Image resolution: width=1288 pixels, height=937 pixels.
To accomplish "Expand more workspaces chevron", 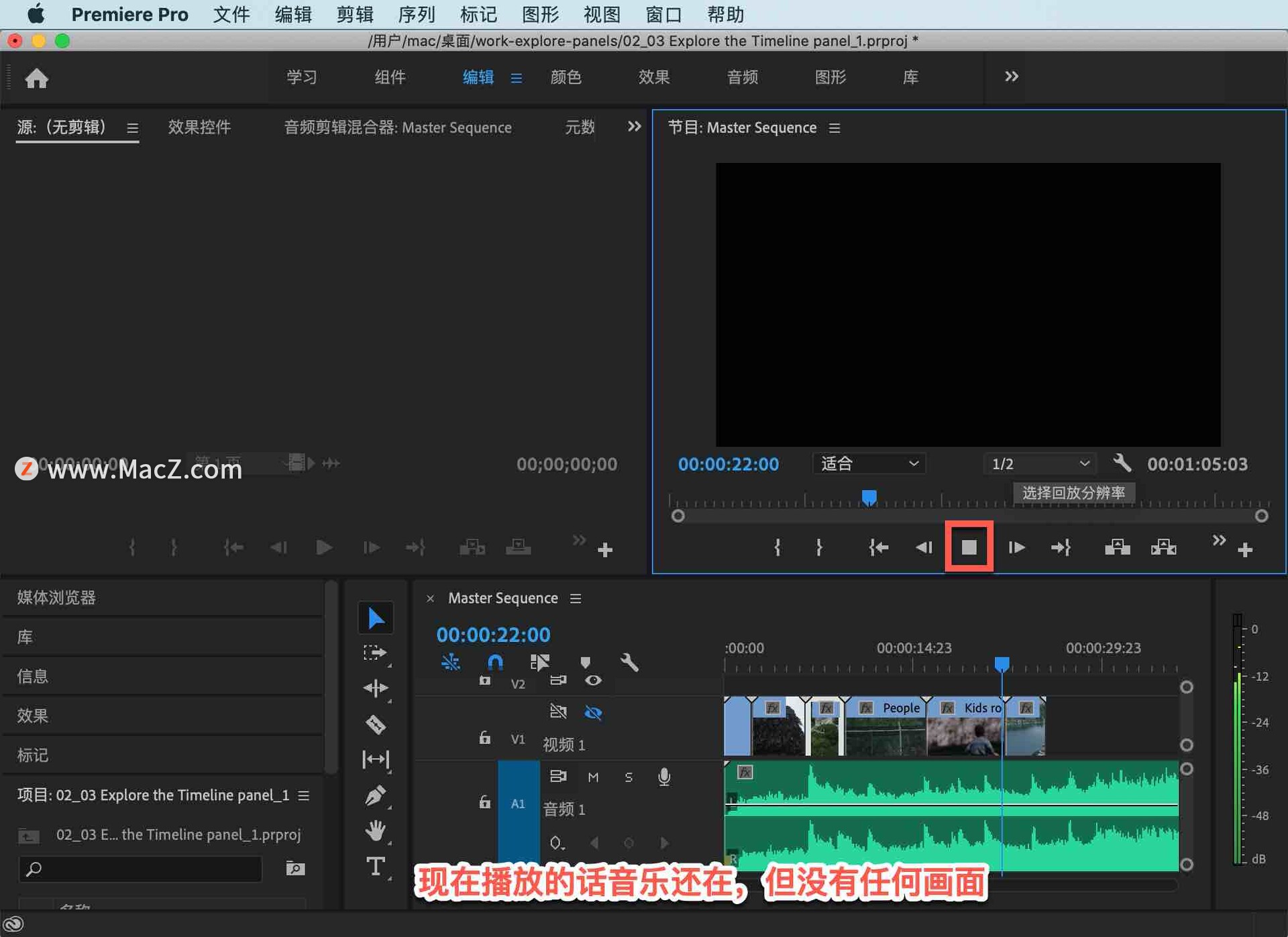I will coord(1012,76).
